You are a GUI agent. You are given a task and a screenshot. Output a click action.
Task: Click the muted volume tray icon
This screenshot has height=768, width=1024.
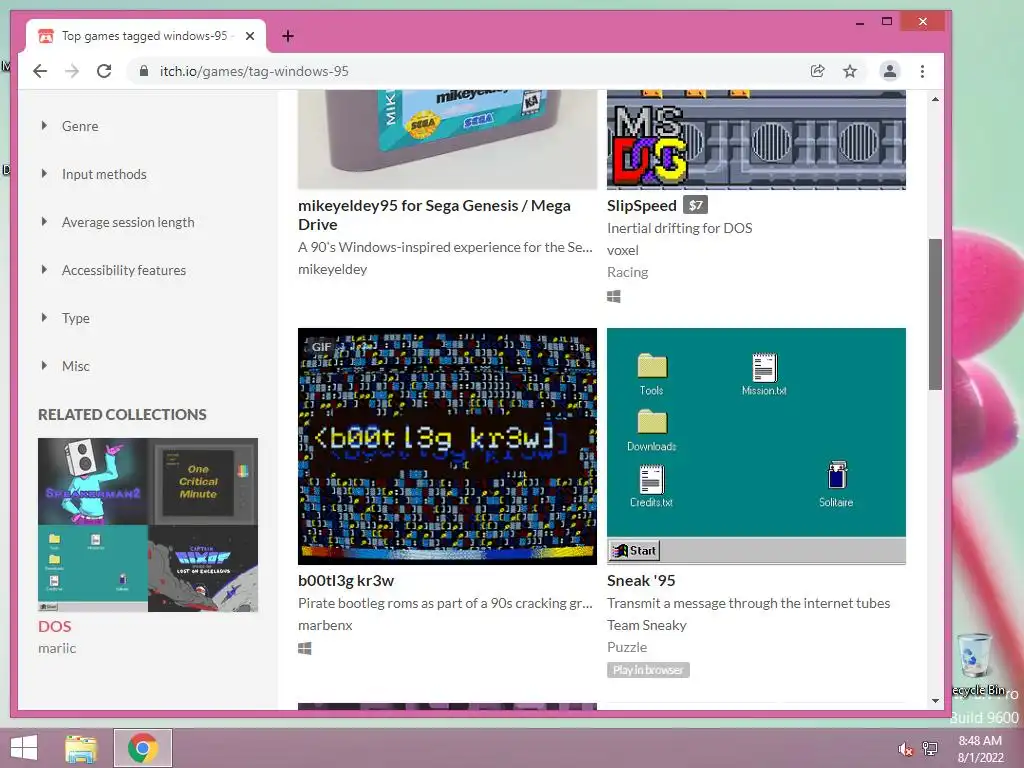coord(905,749)
